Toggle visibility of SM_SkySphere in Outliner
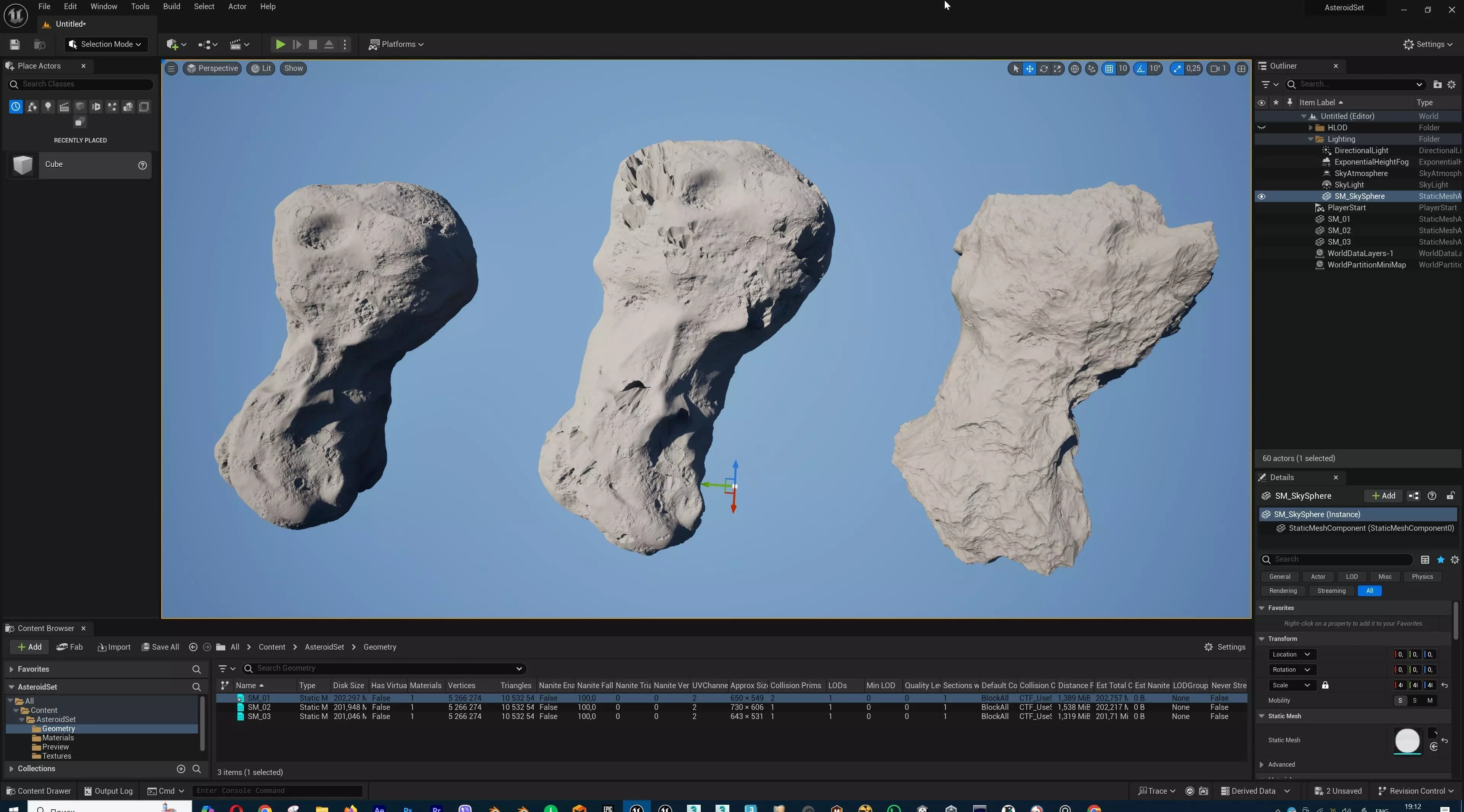Image resolution: width=1464 pixels, height=812 pixels. [x=1261, y=197]
